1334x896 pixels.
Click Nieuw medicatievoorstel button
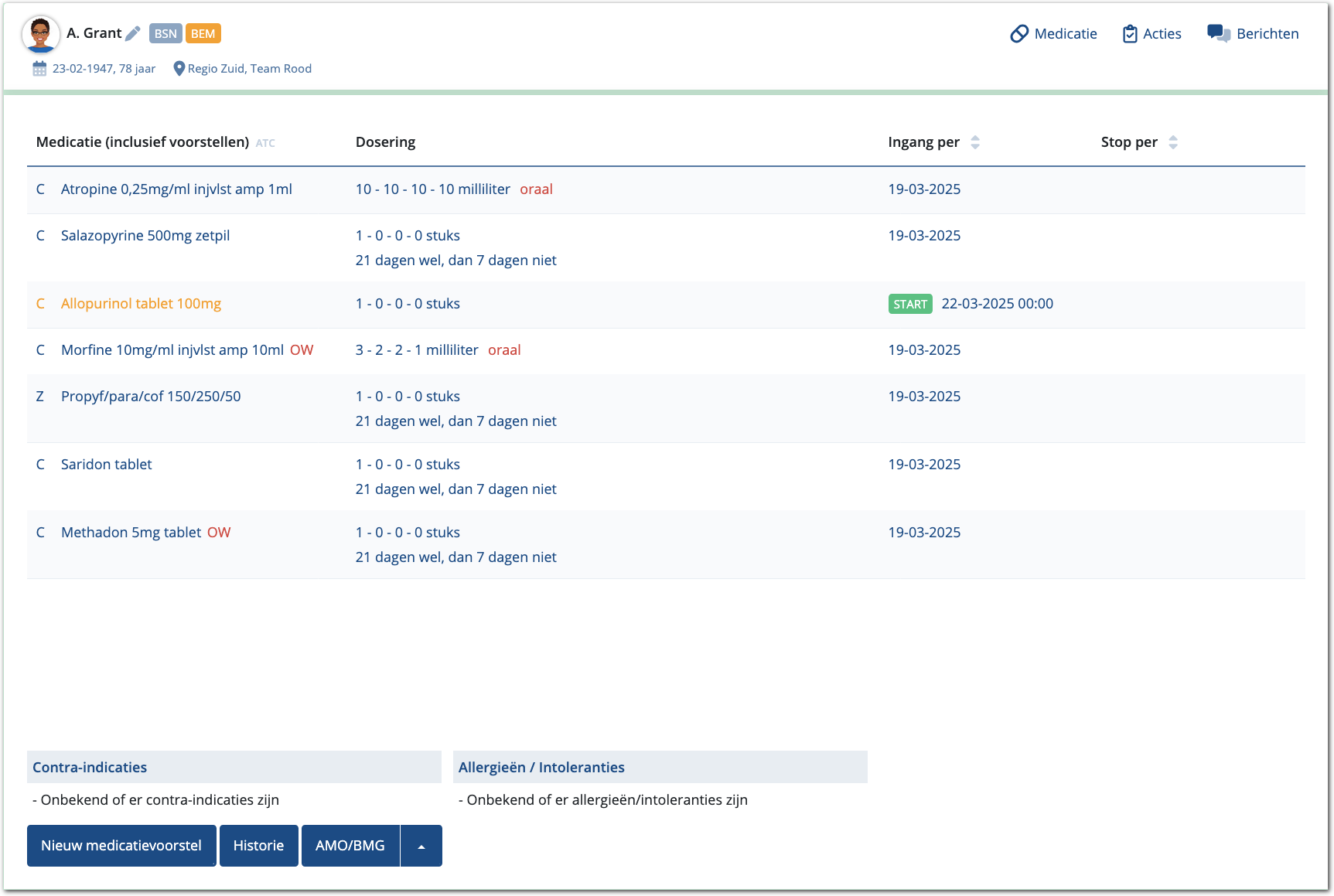[121, 846]
